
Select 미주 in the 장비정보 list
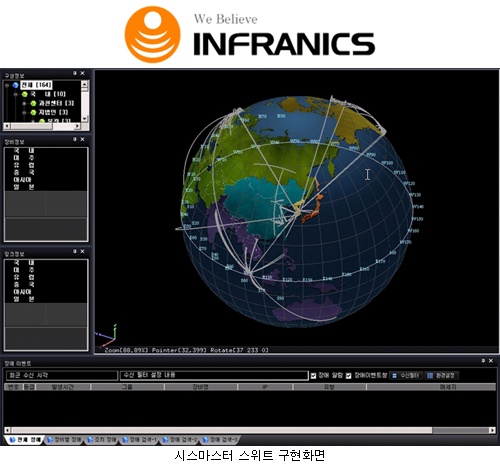(24, 158)
